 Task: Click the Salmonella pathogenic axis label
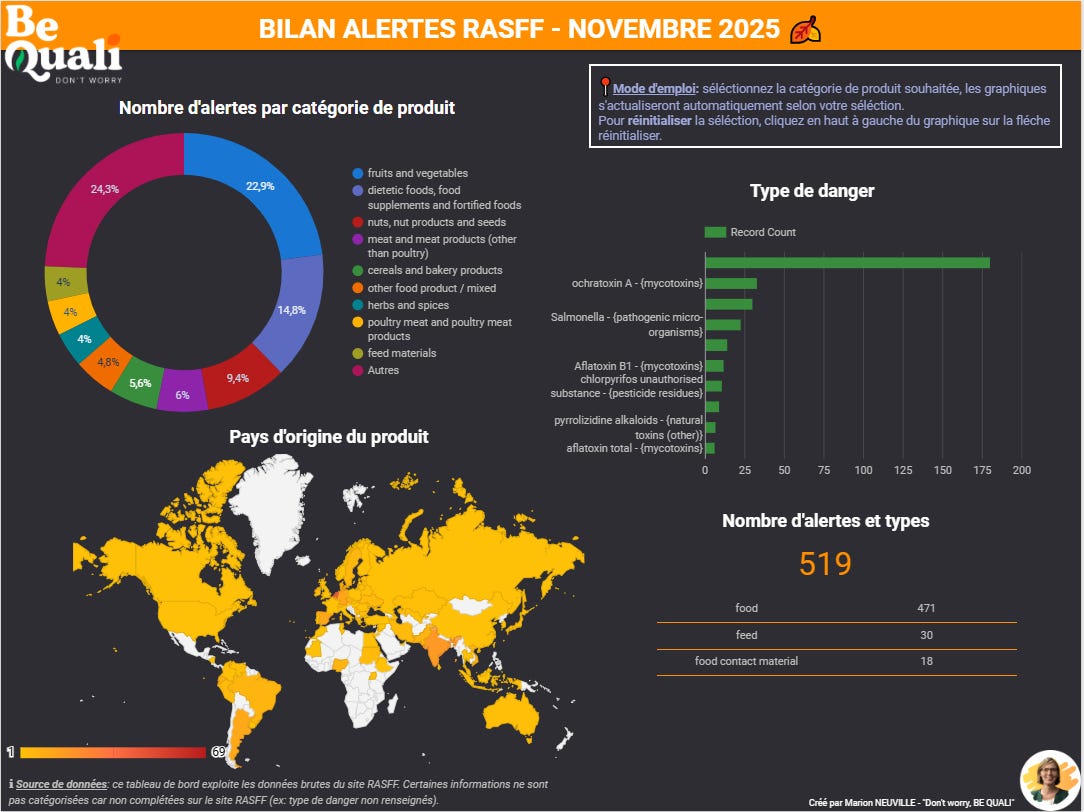coord(626,325)
